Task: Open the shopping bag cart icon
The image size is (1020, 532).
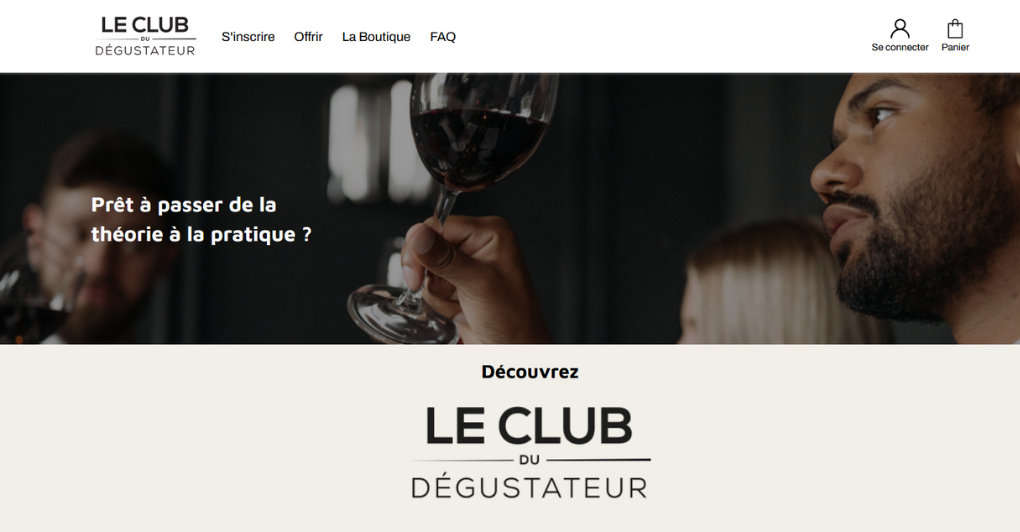Action: click(x=955, y=29)
